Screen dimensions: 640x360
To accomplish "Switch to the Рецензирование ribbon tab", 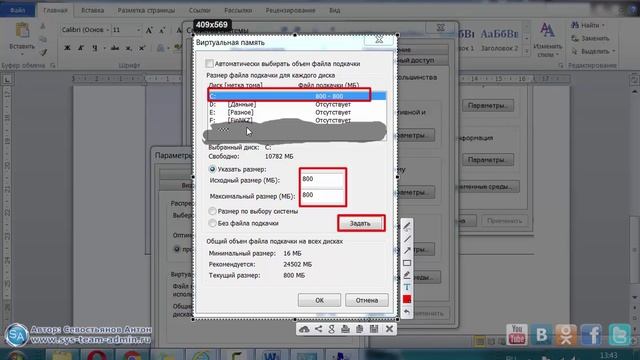I will tap(290, 10).
